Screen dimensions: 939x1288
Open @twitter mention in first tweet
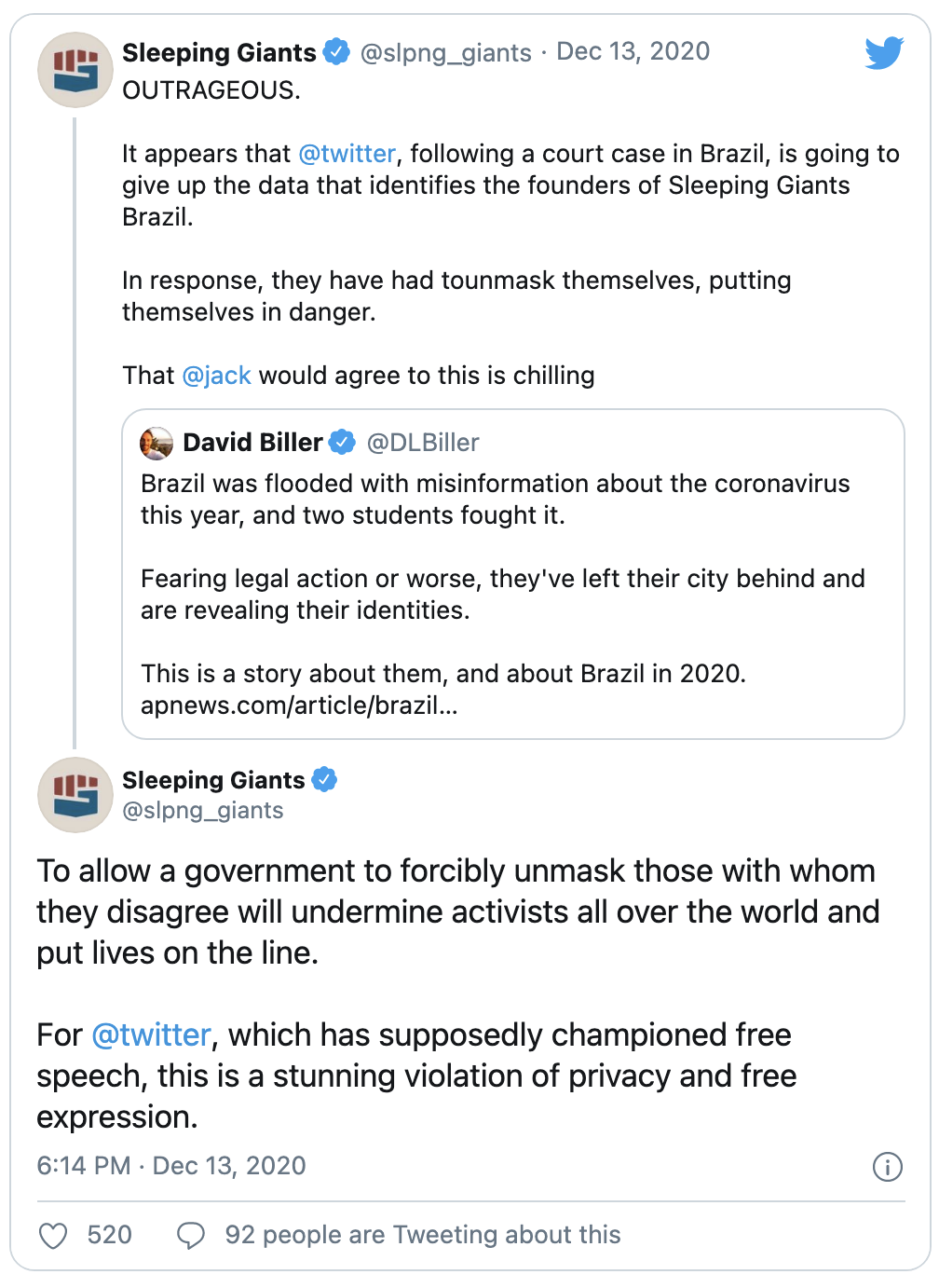coord(347,154)
